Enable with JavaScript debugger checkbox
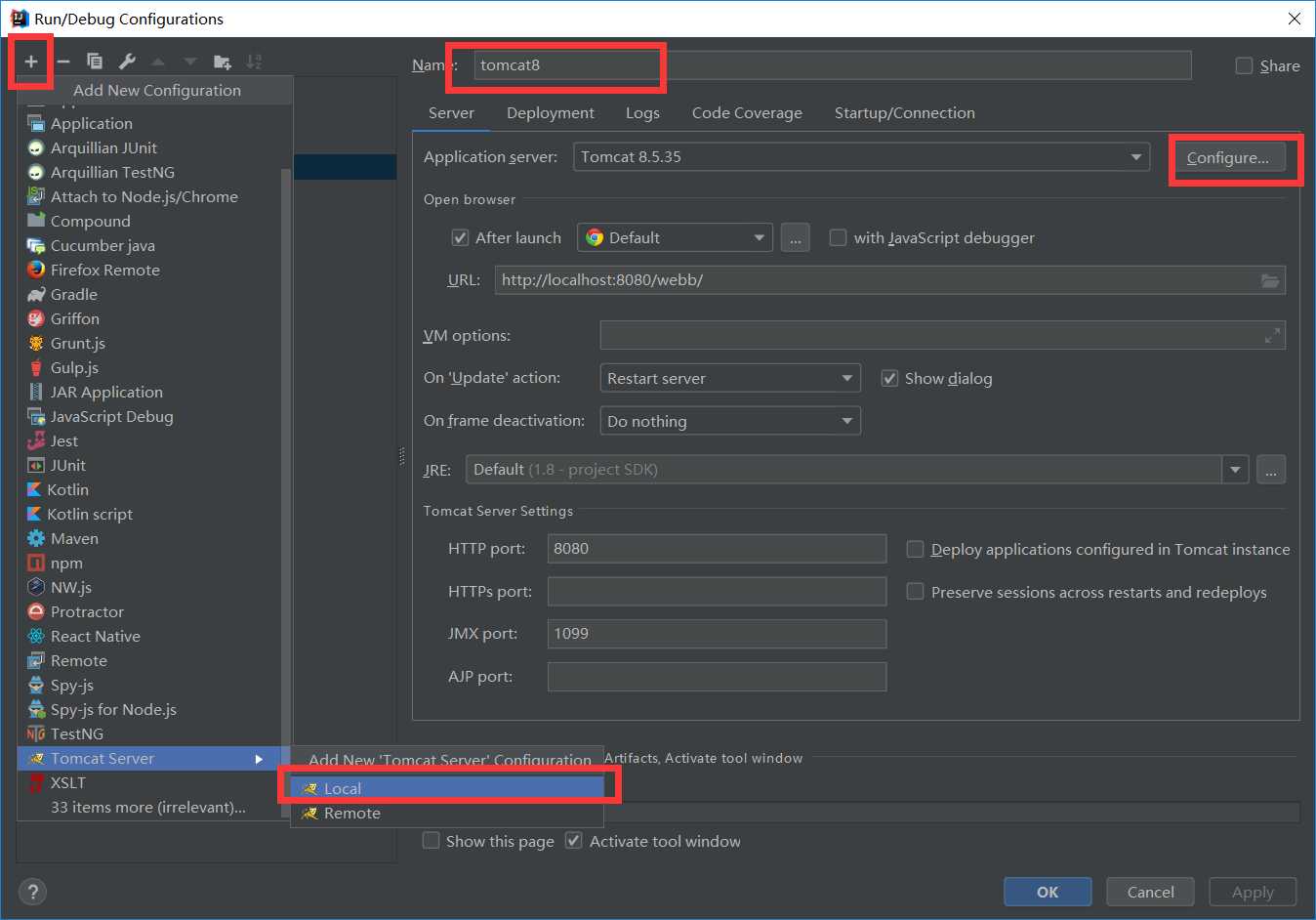 tap(838, 237)
